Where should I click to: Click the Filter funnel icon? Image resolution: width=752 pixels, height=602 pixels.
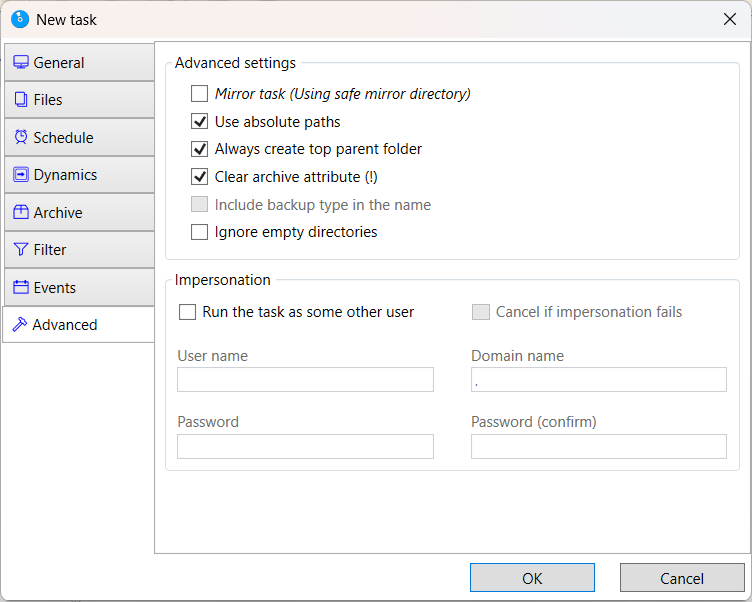click(x=21, y=250)
